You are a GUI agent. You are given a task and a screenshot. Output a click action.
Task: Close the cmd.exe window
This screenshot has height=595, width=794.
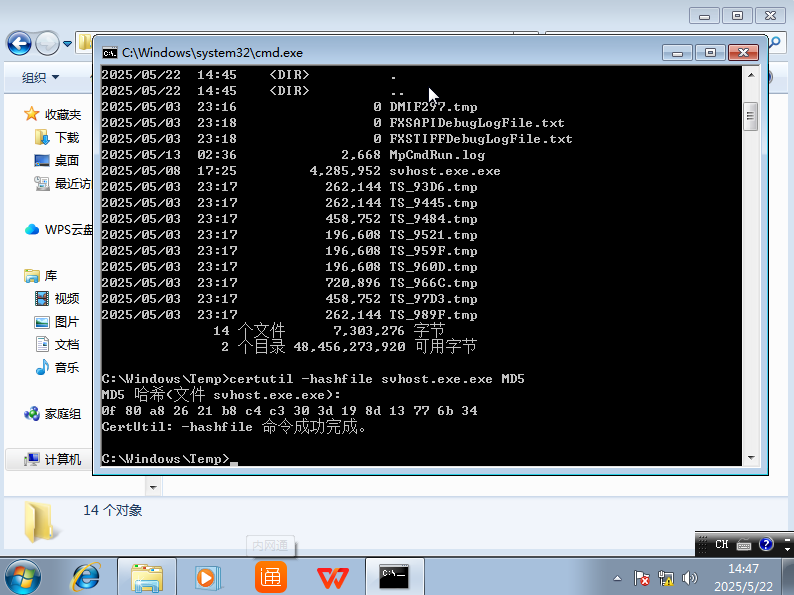pos(743,53)
